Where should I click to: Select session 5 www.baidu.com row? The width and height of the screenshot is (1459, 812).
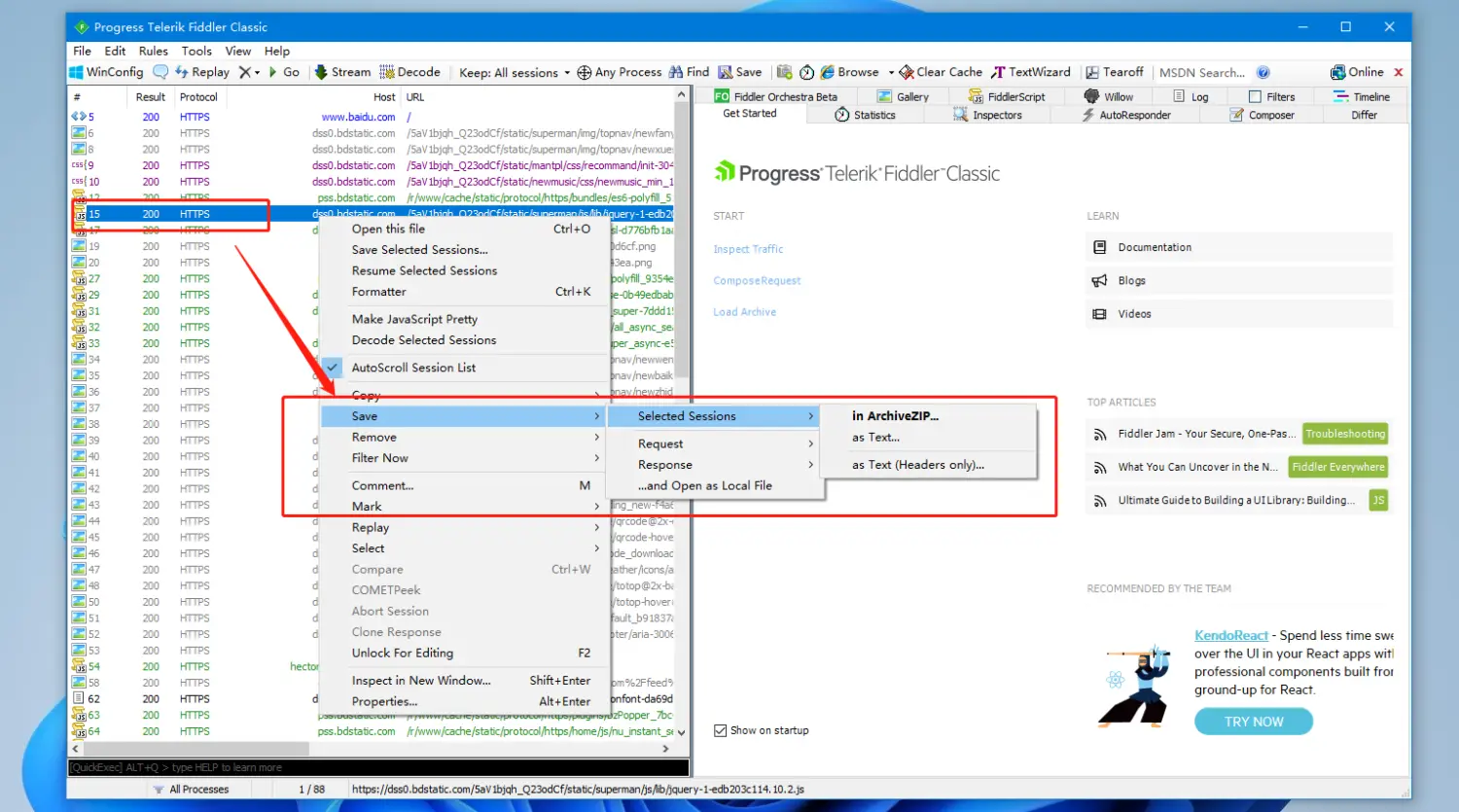(x=372, y=117)
